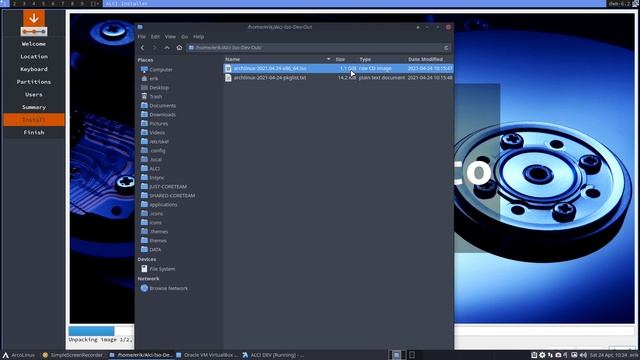Go forward using the right arrow
Screen dimensions: 640x360
click(154, 48)
